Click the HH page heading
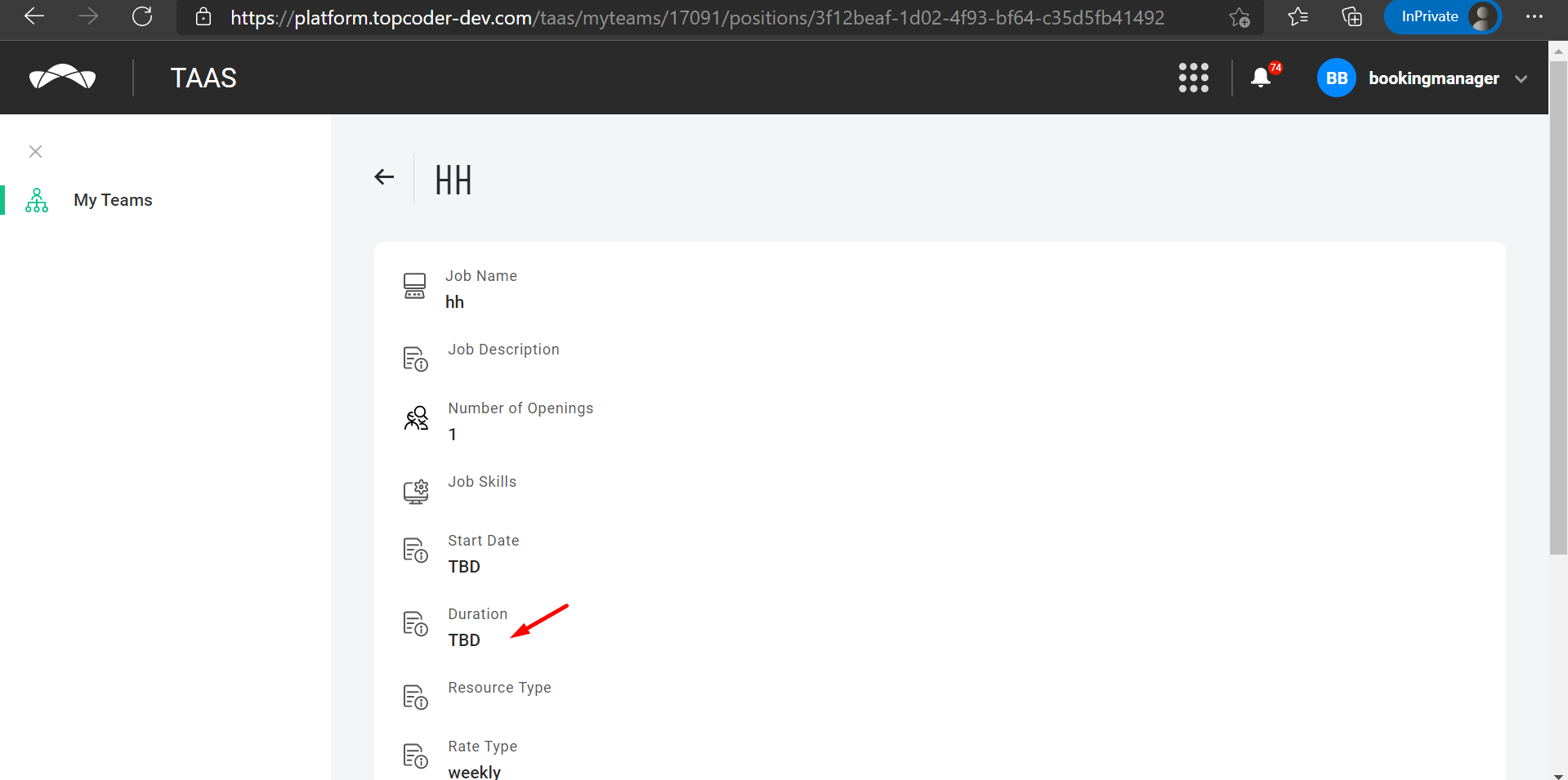 point(453,181)
